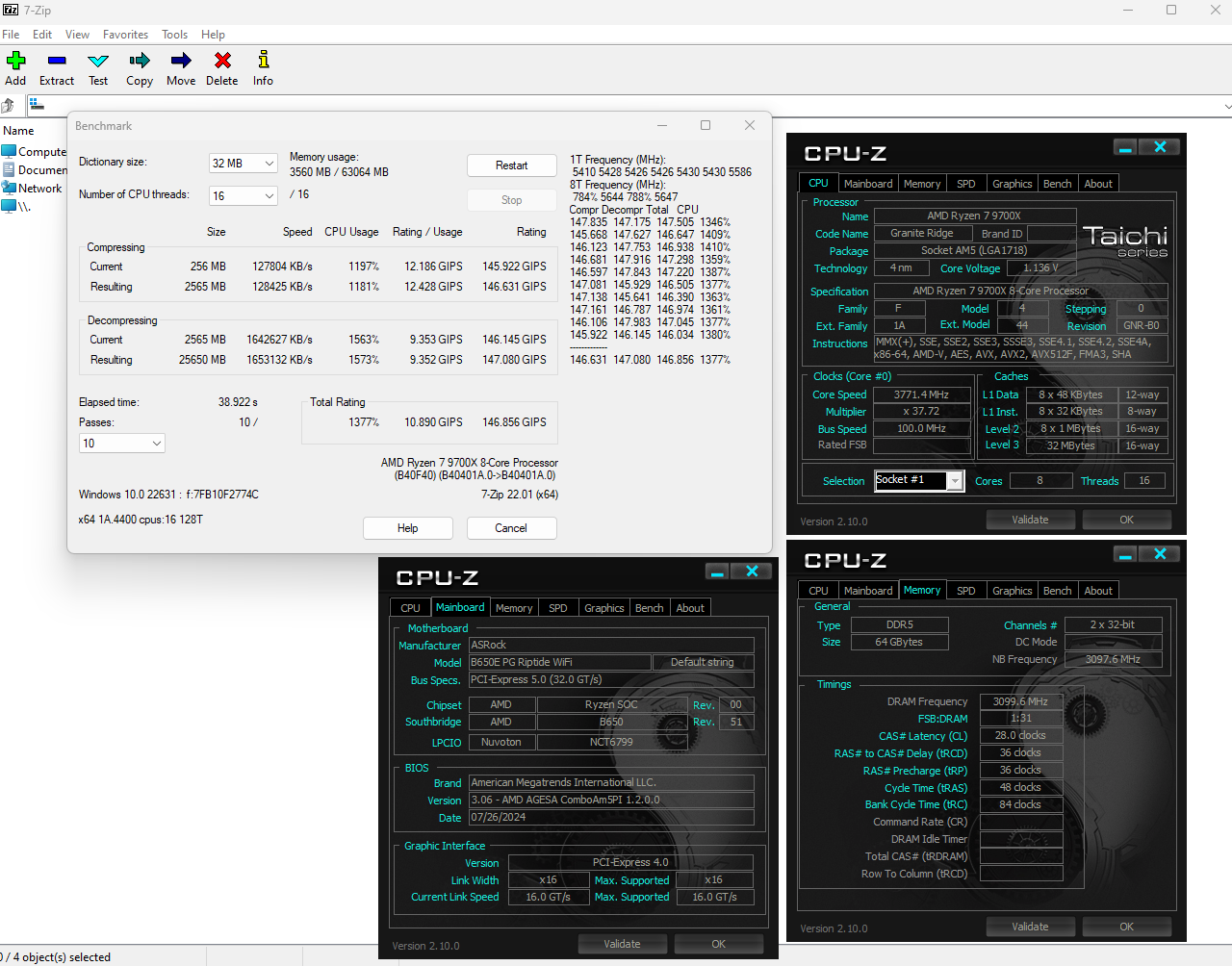Close the CPU-Z CPU window
The height and width of the screenshot is (966, 1232).
[x=1160, y=147]
